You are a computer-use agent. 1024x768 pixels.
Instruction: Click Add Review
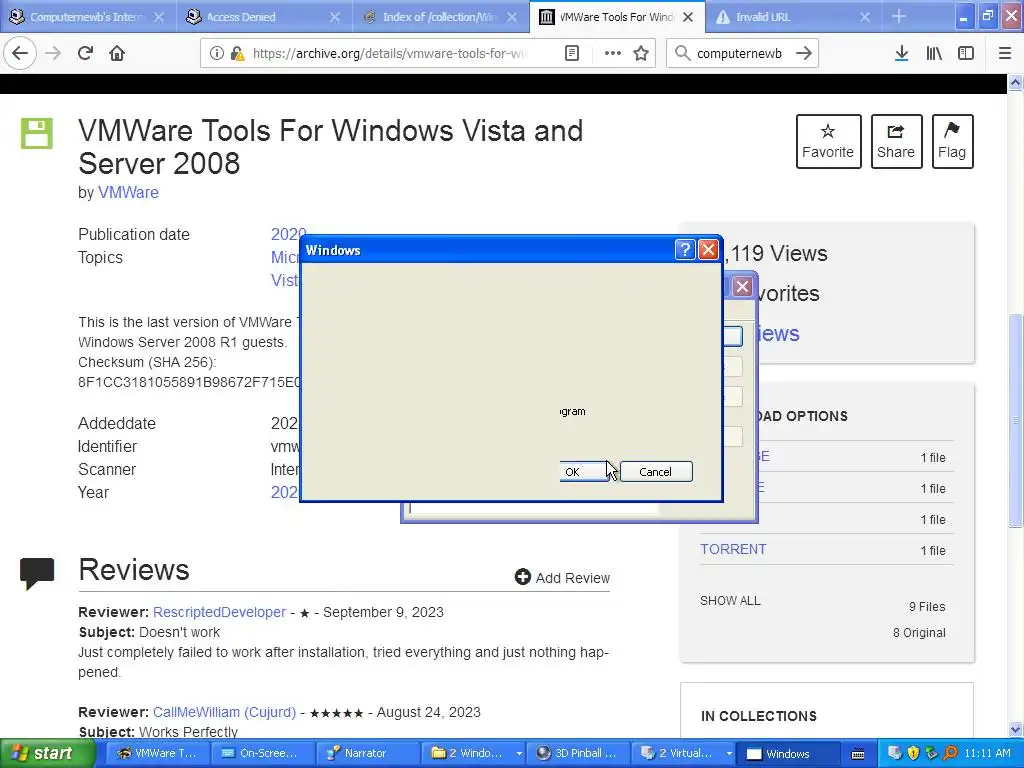tap(562, 577)
